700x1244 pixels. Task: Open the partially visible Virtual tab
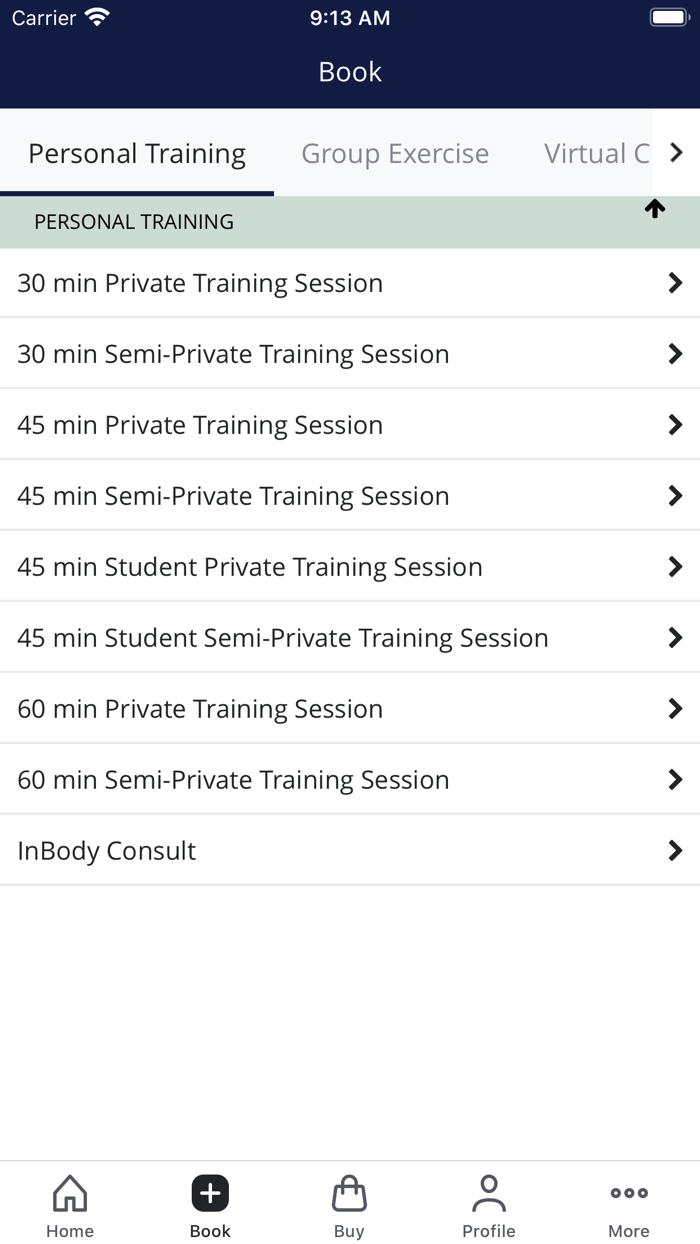click(x=597, y=154)
